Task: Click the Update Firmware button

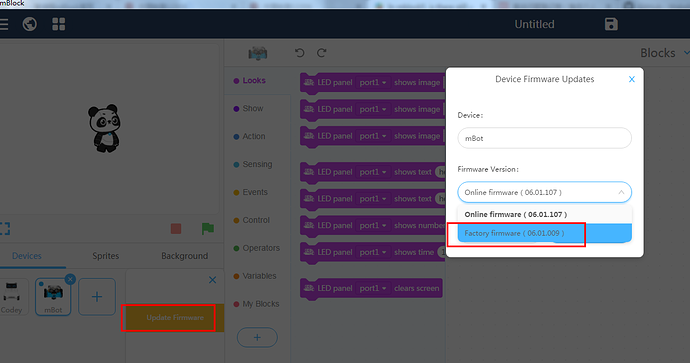Action: (175, 318)
